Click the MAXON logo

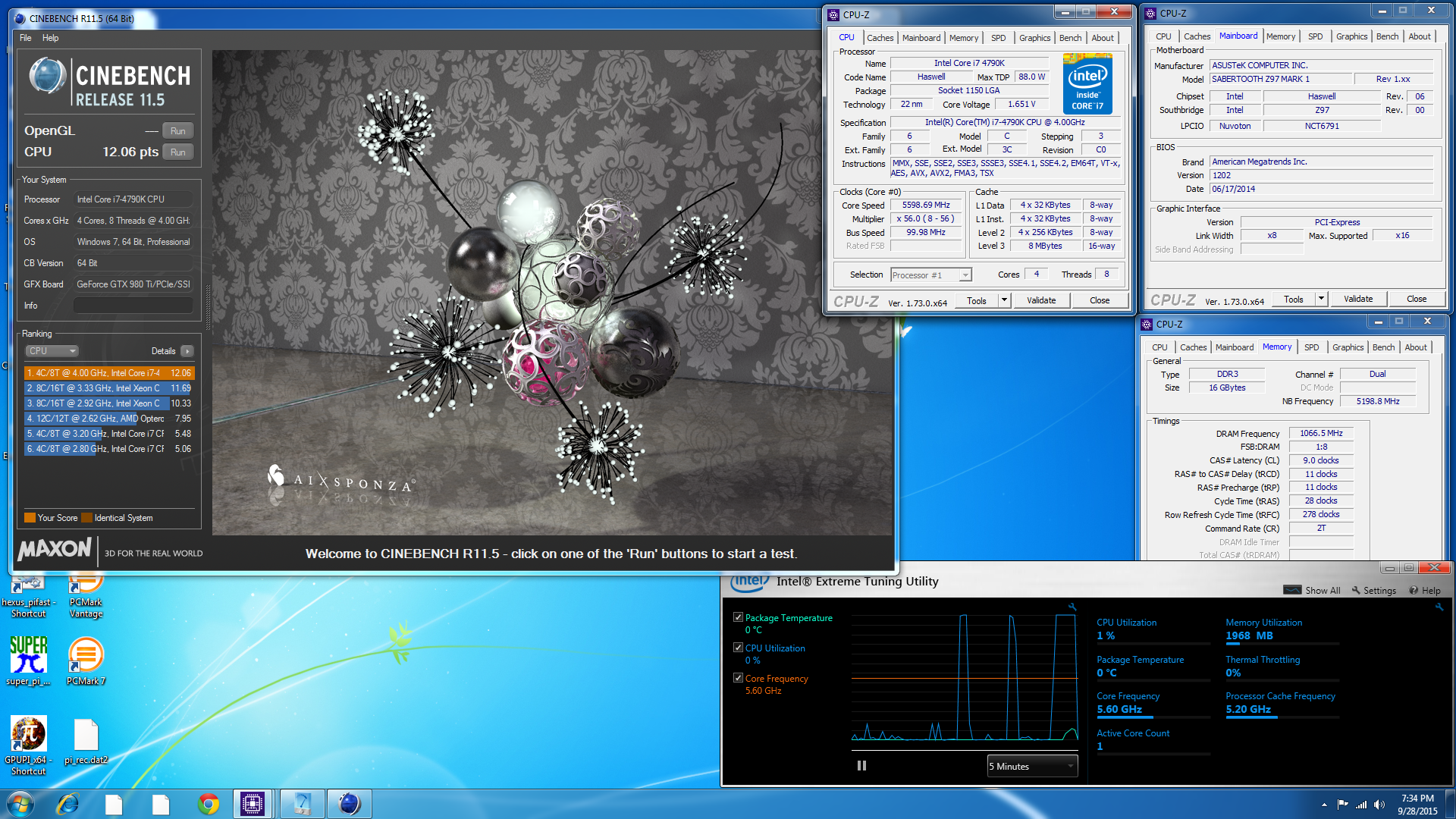click(x=55, y=549)
